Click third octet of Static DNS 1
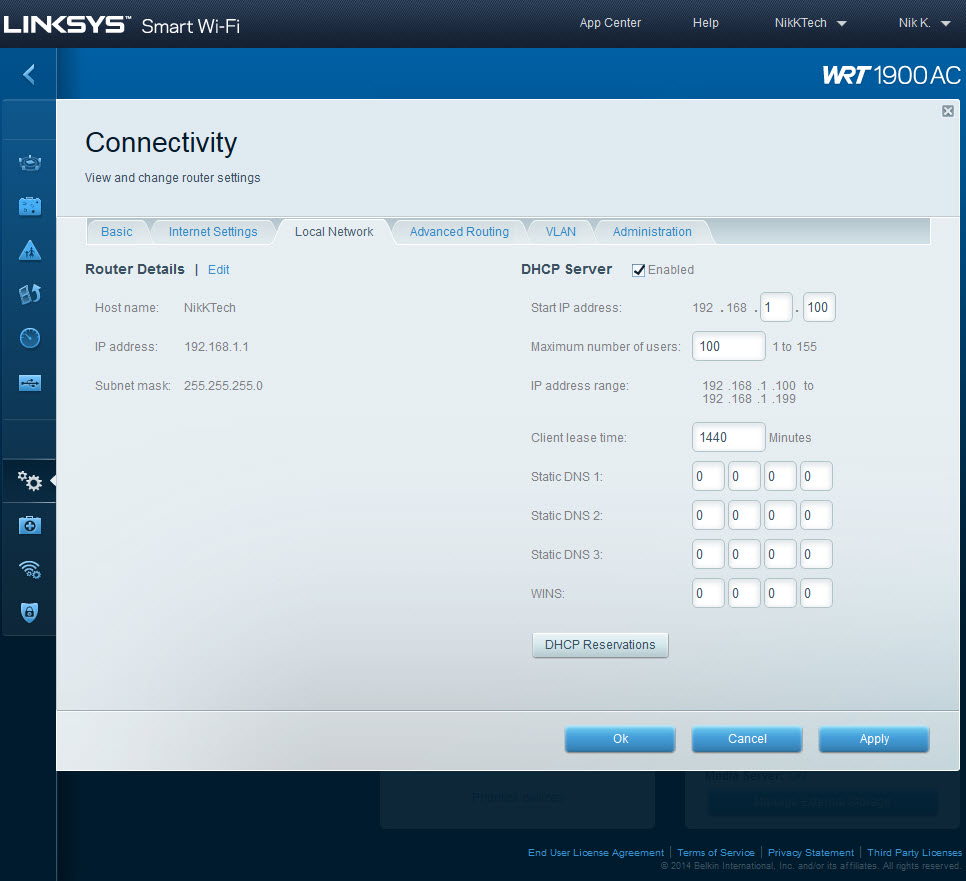This screenshot has height=881, width=966. [780, 476]
